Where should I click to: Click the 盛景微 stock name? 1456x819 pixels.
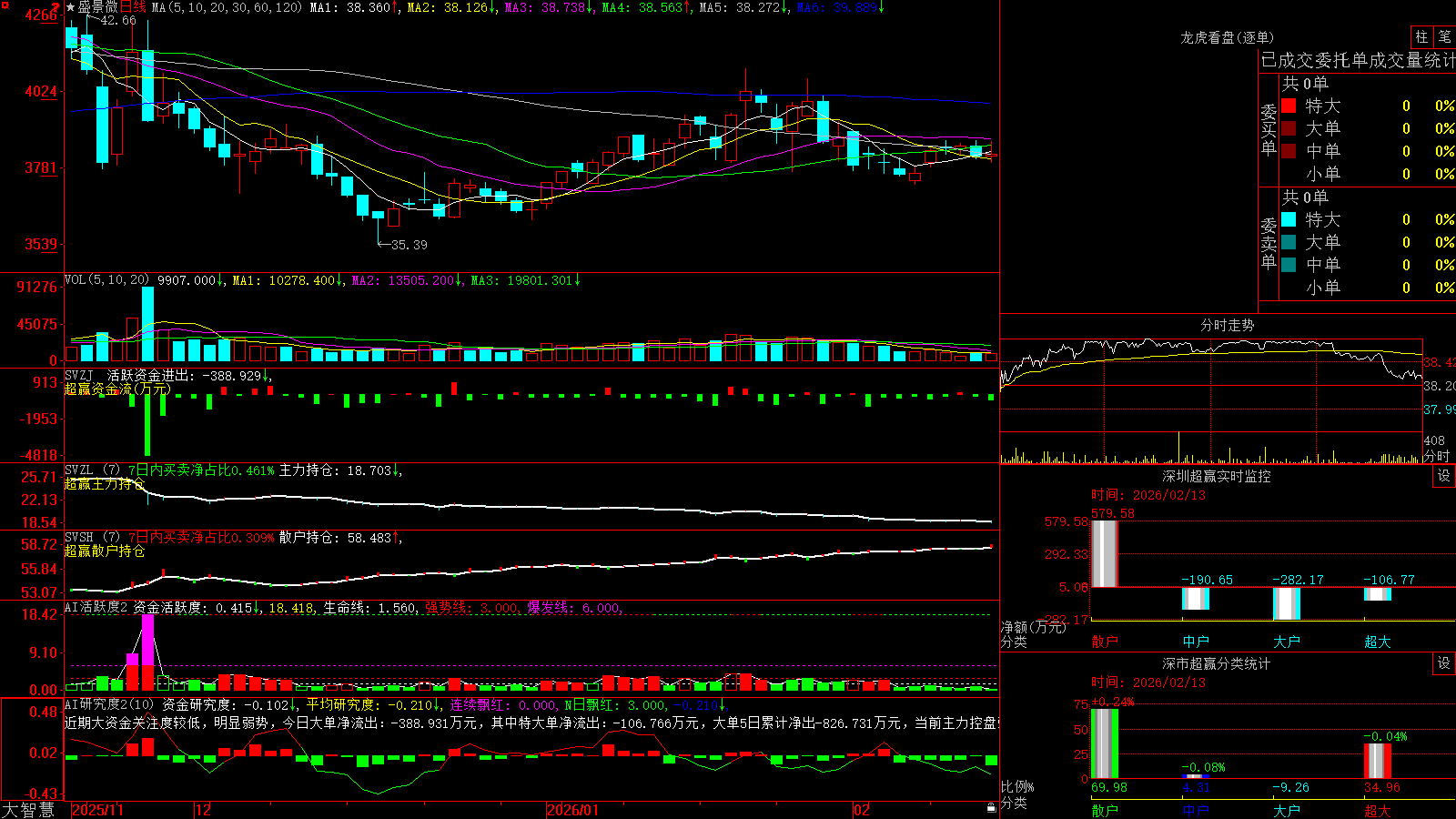pyautogui.click(x=98, y=7)
